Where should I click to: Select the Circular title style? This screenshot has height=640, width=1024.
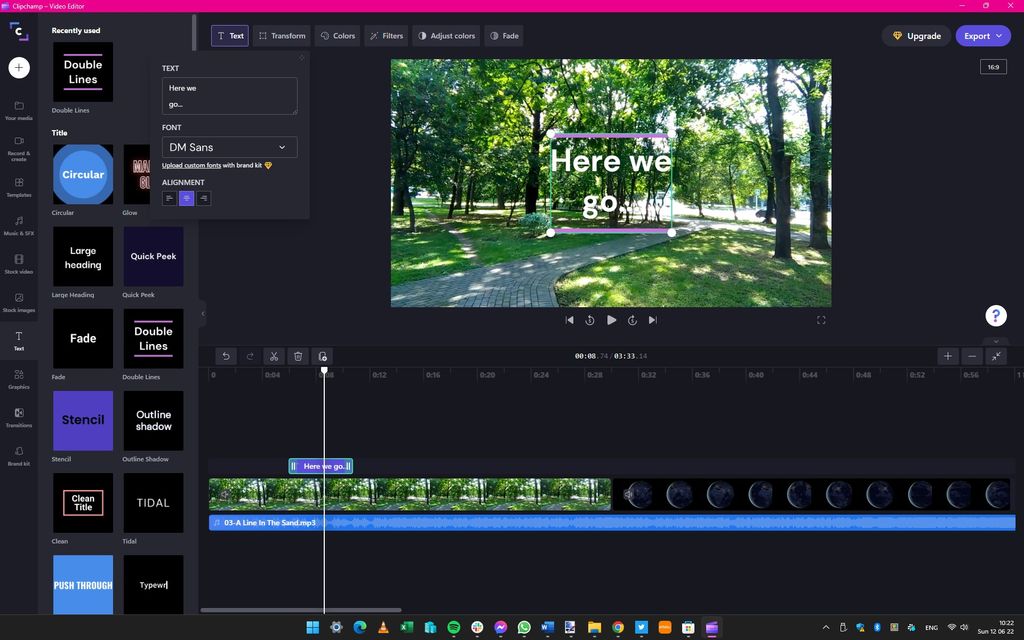pyautogui.click(x=83, y=174)
